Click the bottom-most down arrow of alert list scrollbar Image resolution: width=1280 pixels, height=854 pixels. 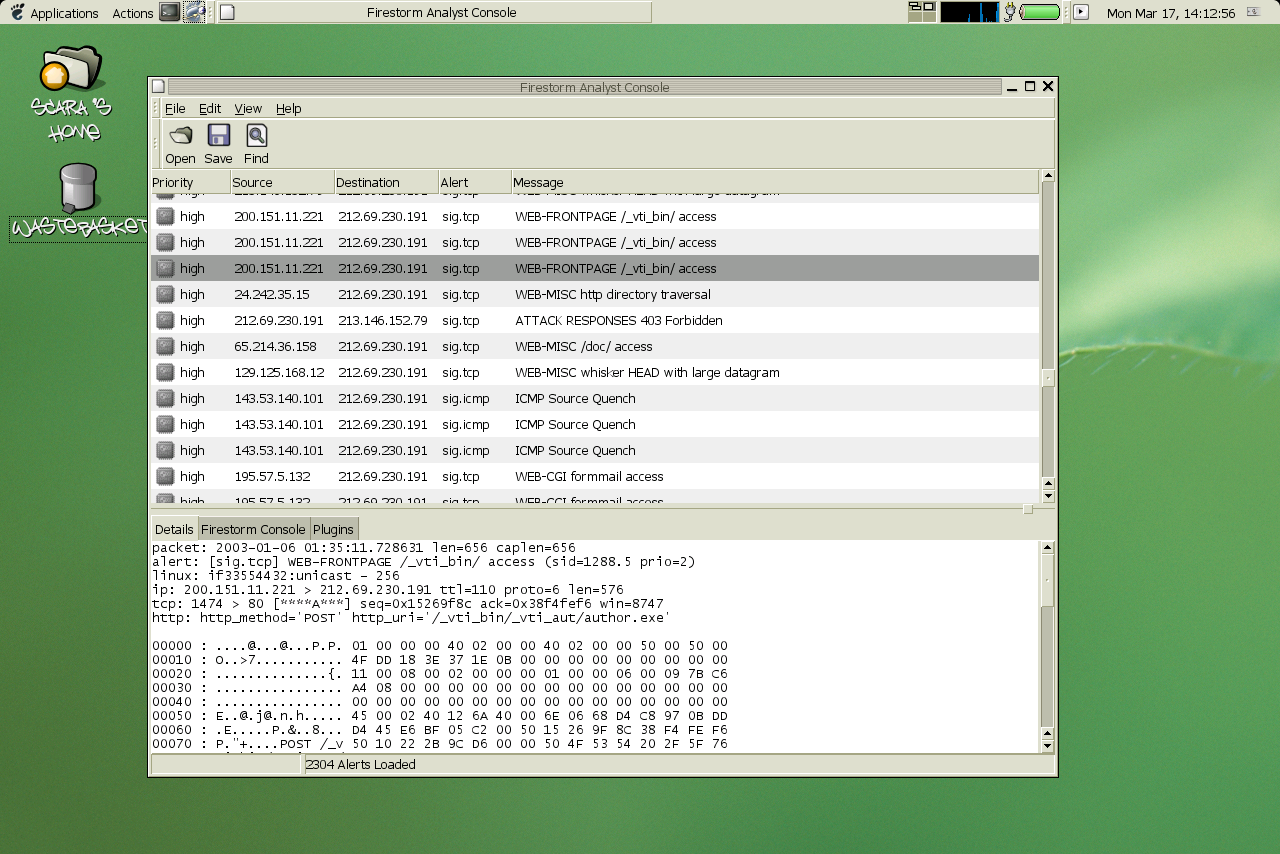[1048, 496]
